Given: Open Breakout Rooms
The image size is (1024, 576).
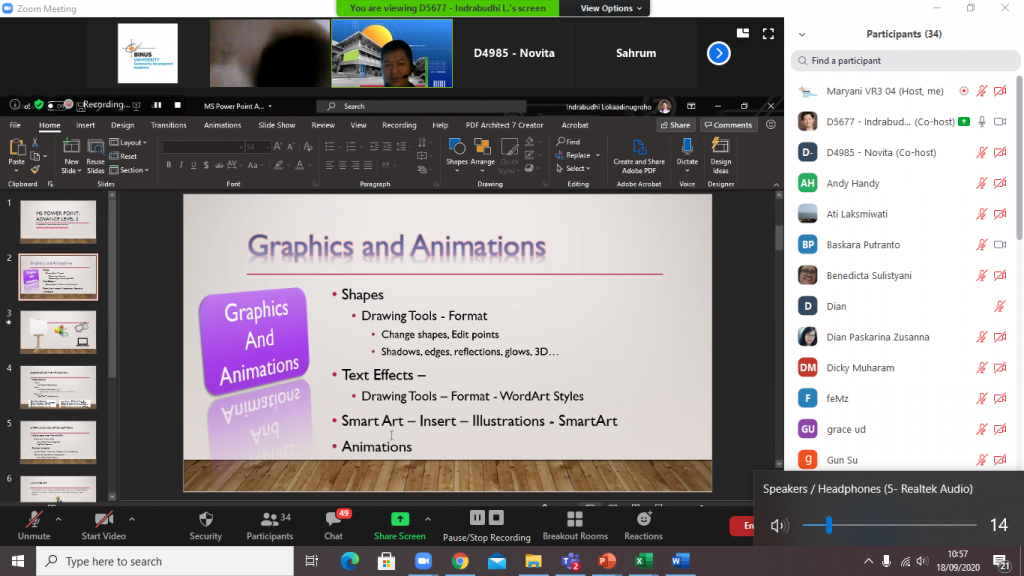Looking at the screenshot, I should pyautogui.click(x=575, y=520).
